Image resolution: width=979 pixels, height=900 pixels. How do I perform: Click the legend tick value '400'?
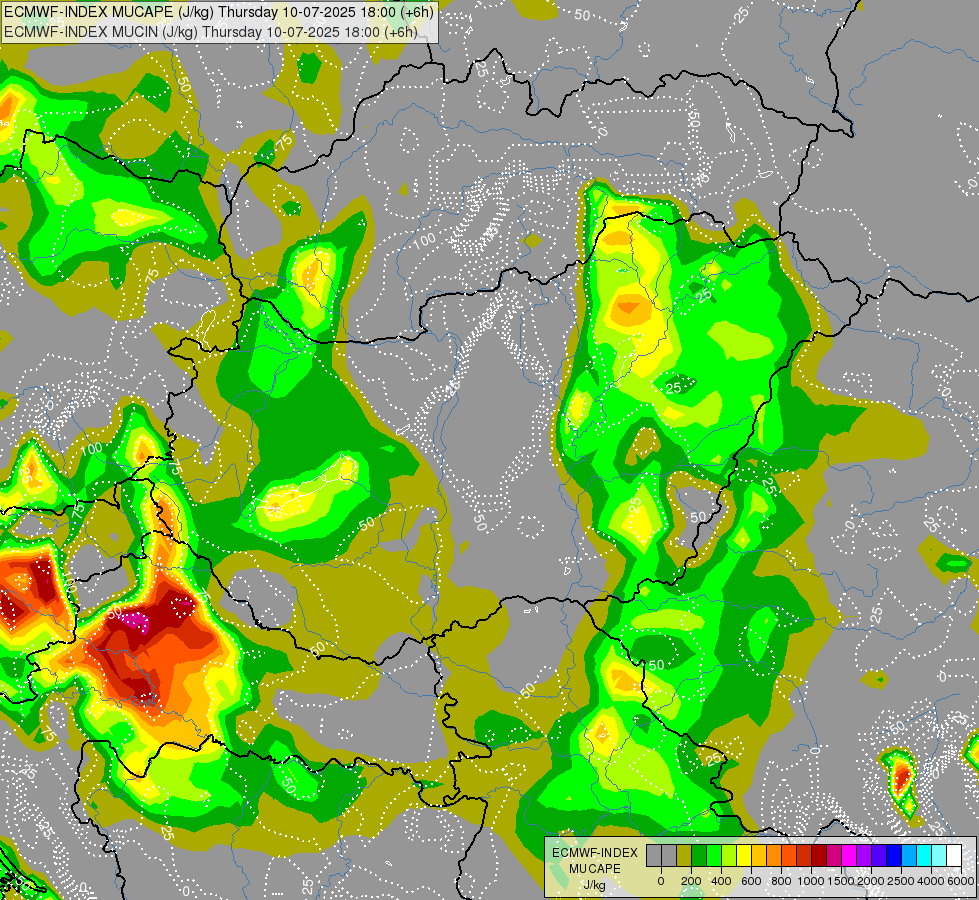(x=721, y=881)
